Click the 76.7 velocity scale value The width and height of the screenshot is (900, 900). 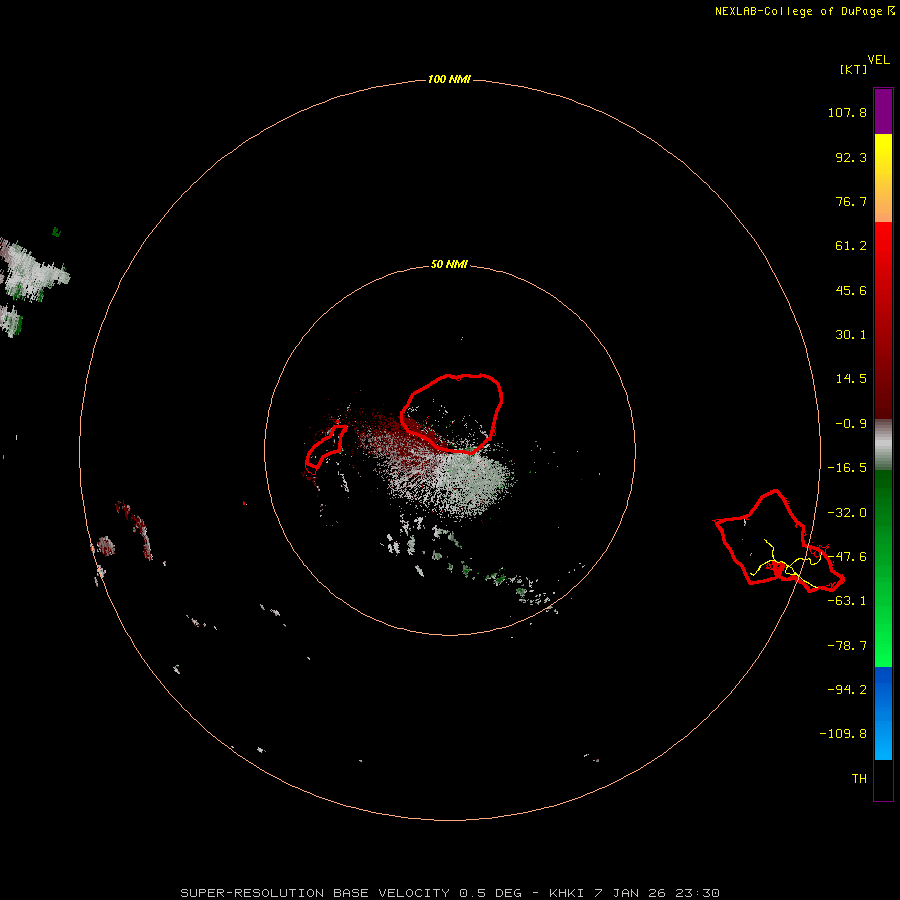click(851, 201)
